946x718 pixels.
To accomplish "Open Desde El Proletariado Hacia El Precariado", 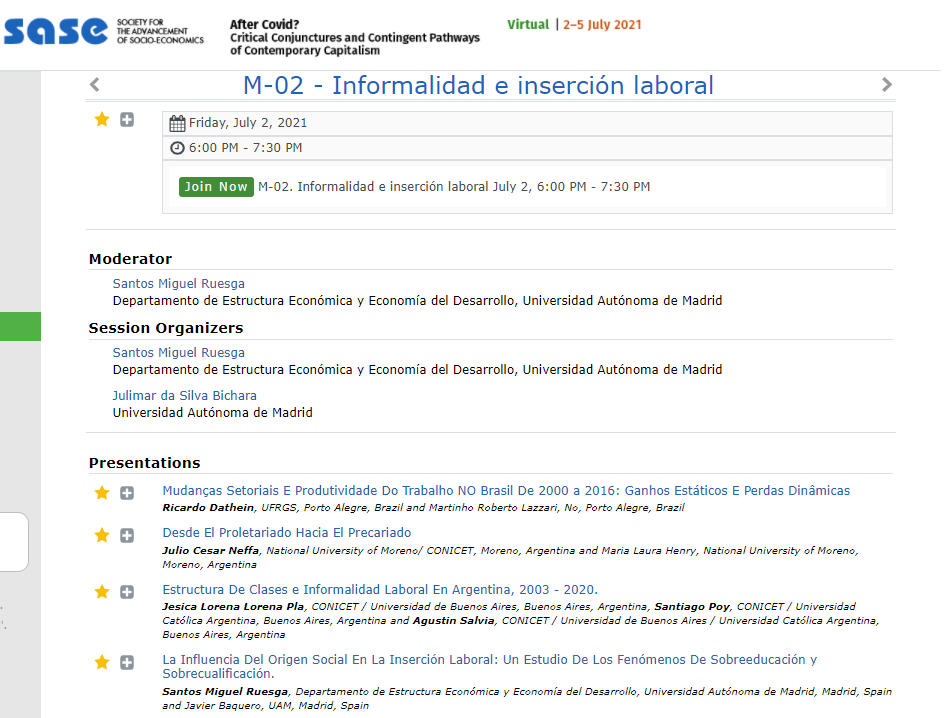I will coord(287,533).
